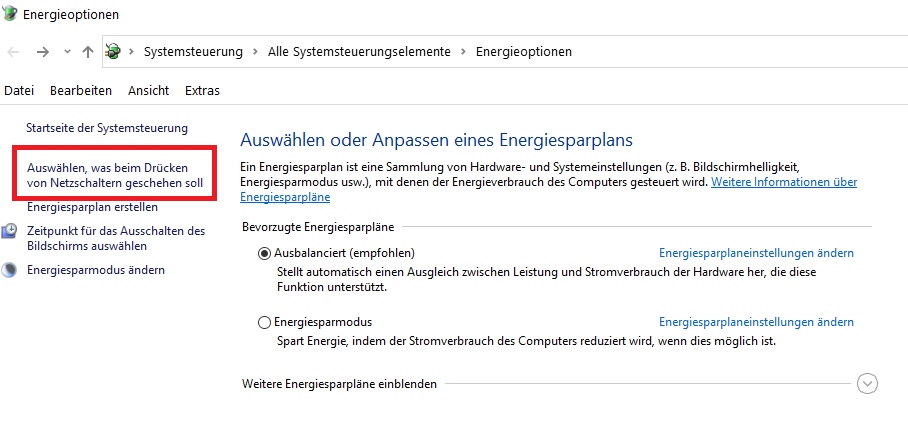The height and width of the screenshot is (425, 908).
Task: Open the Extras menu
Action: click(x=202, y=91)
